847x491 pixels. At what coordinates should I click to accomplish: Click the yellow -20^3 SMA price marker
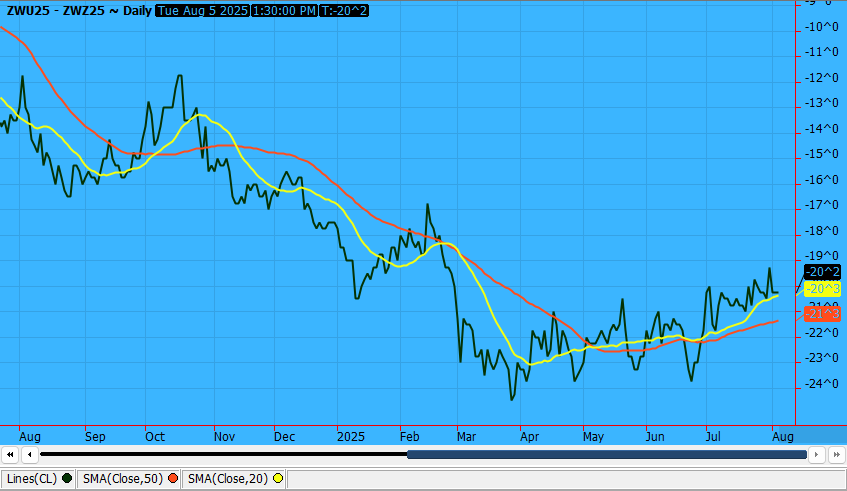(x=822, y=289)
